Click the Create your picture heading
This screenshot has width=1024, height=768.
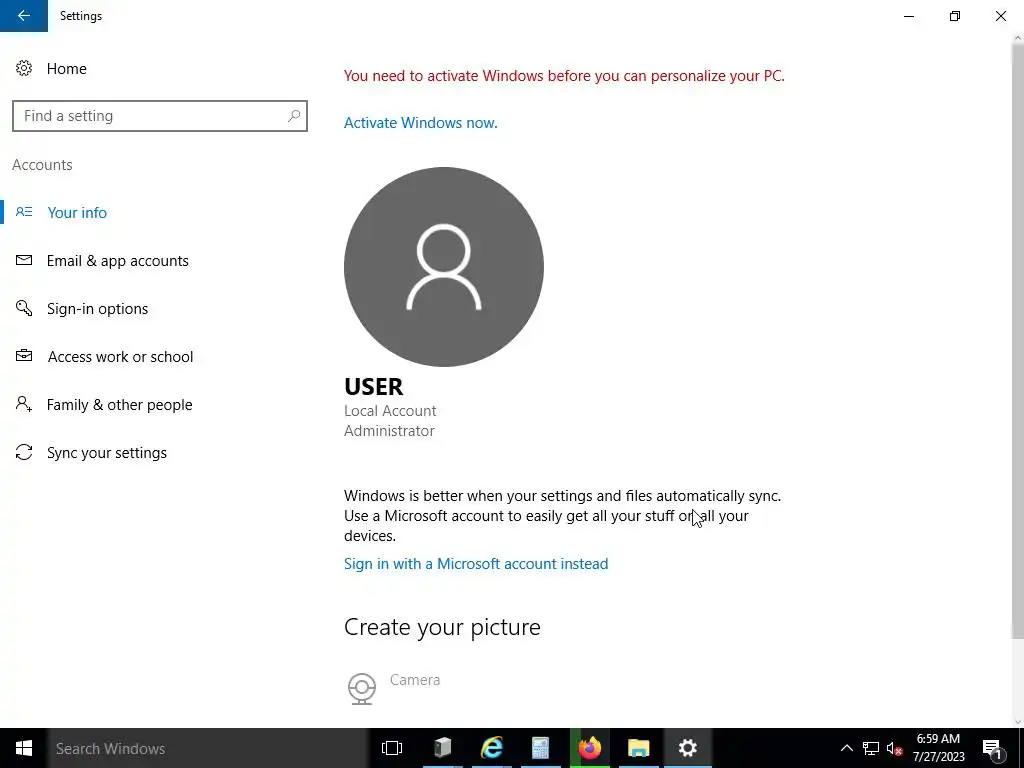point(442,627)
